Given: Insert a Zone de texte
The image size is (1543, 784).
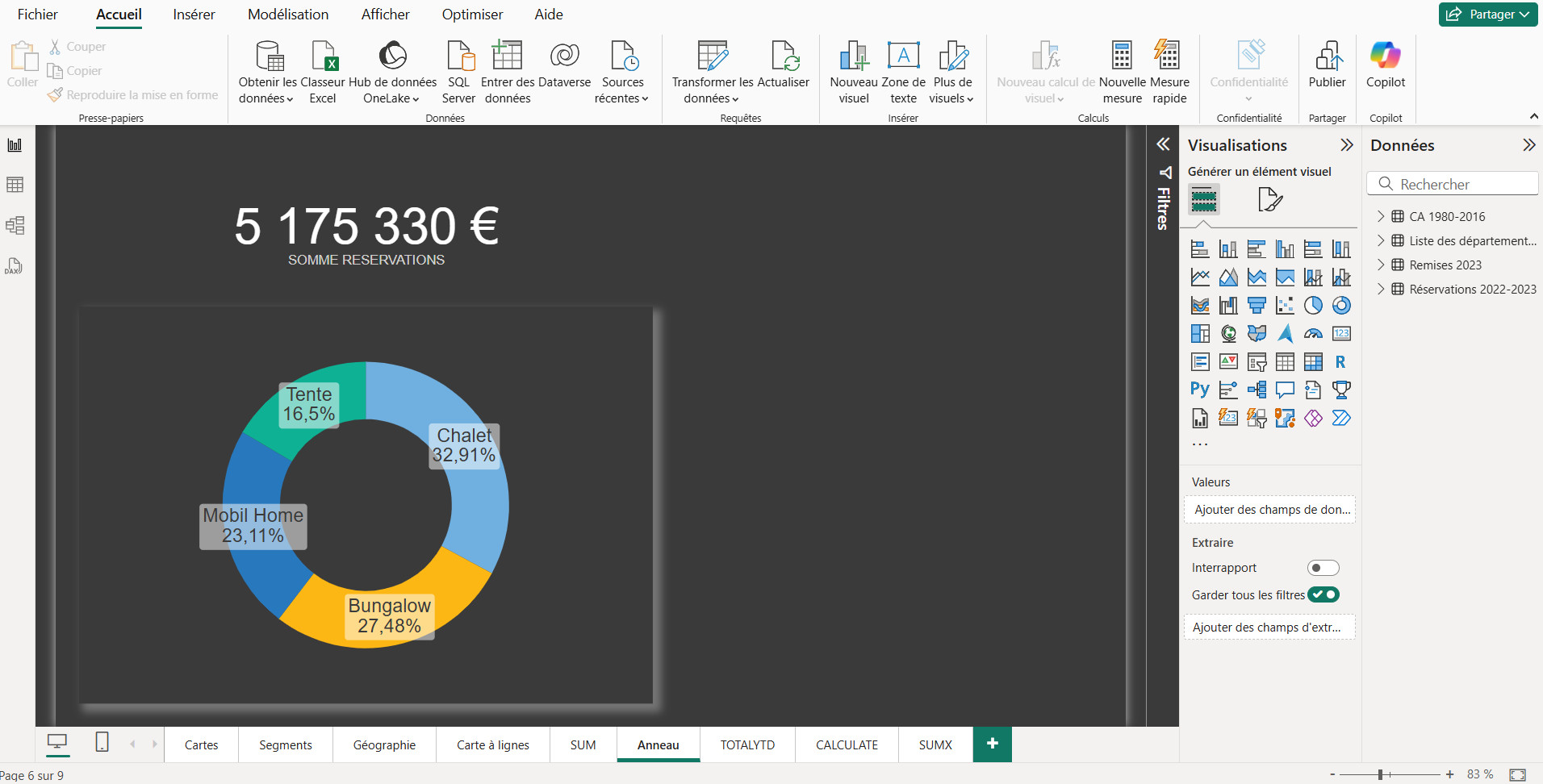Looking at the screenshot, I should point(903,73).
